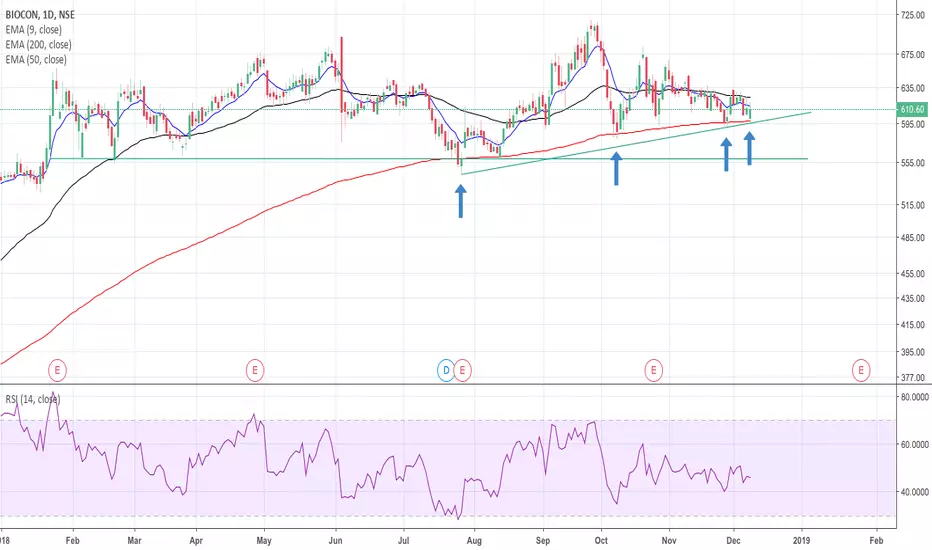Viewport: 932px width, 550px height.
Task: Click the 455.00 price axis label
Action: [912, 274]
